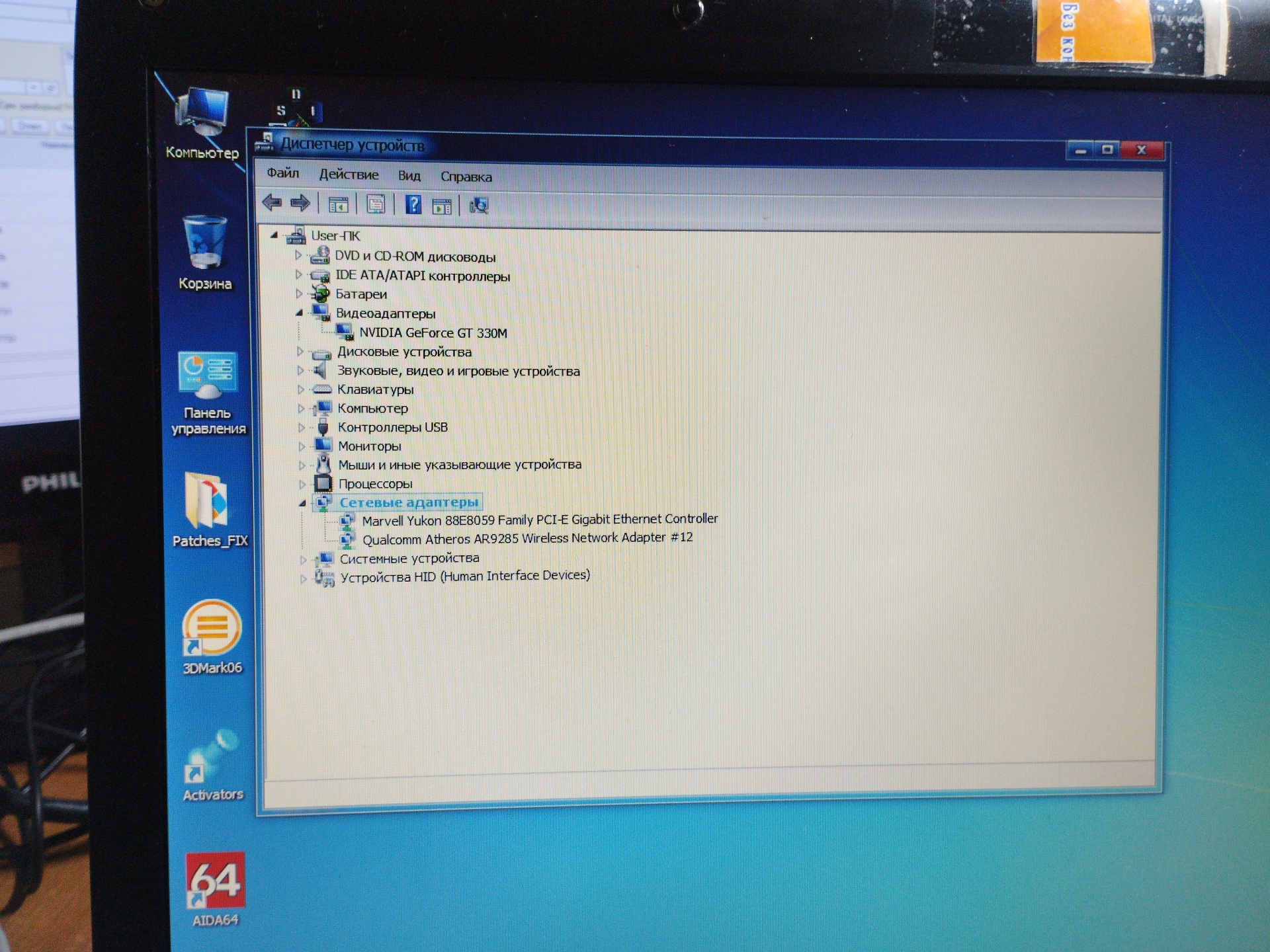Collapse the Видеоадаптеры node

point(300,313)
